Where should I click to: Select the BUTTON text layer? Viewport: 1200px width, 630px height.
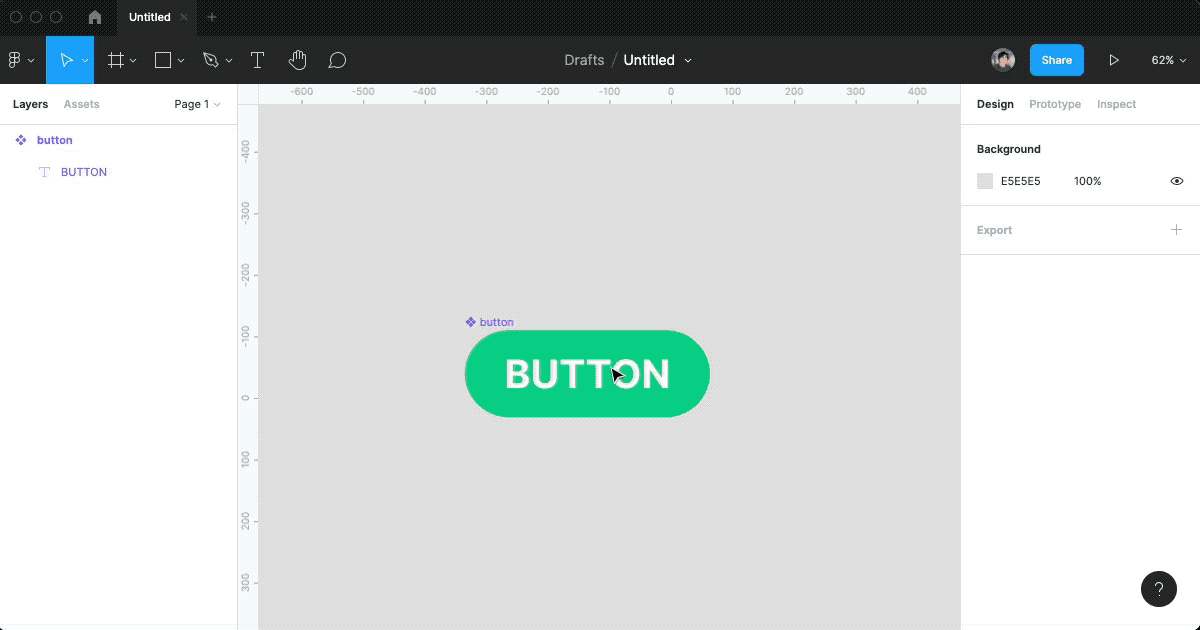pyautogui.click(x=84, y=172)
